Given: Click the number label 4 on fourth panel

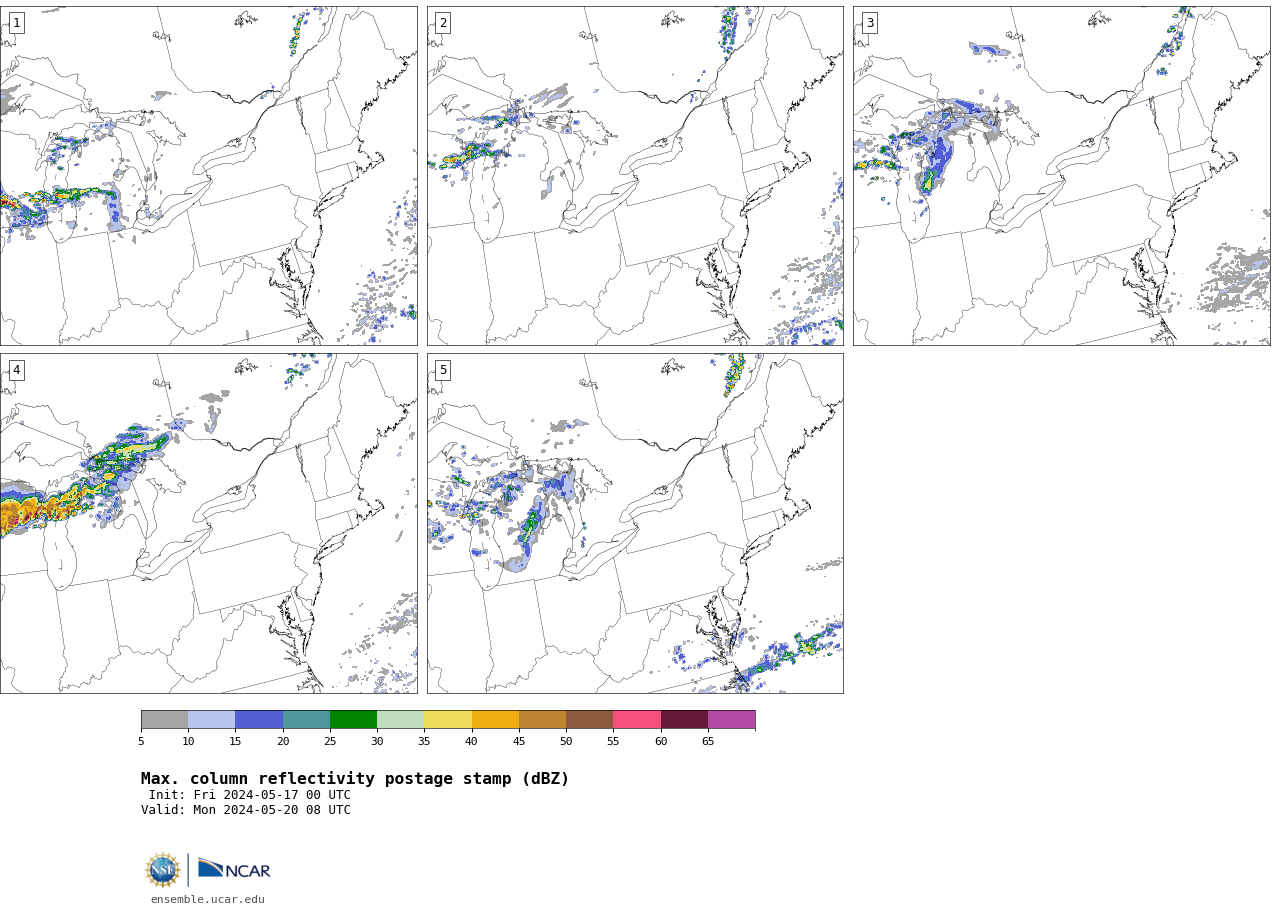Looking at the screenshot, I should click(x=16, y=370).
